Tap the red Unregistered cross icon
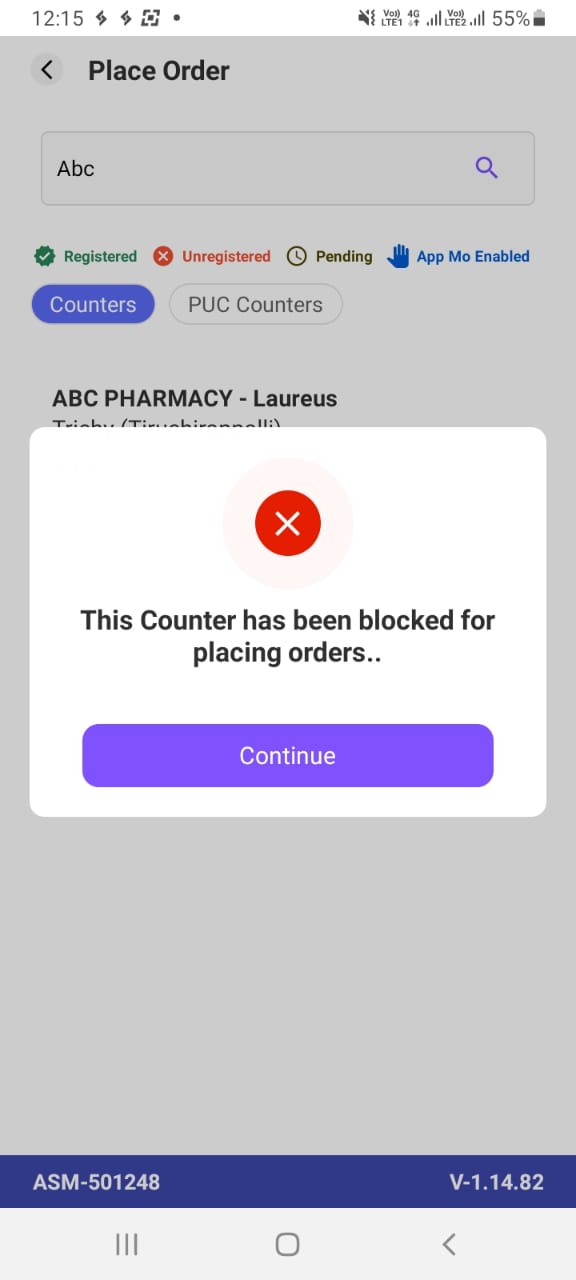Image resolution: width=576 pixels, height=1280 pixels. 163,256
